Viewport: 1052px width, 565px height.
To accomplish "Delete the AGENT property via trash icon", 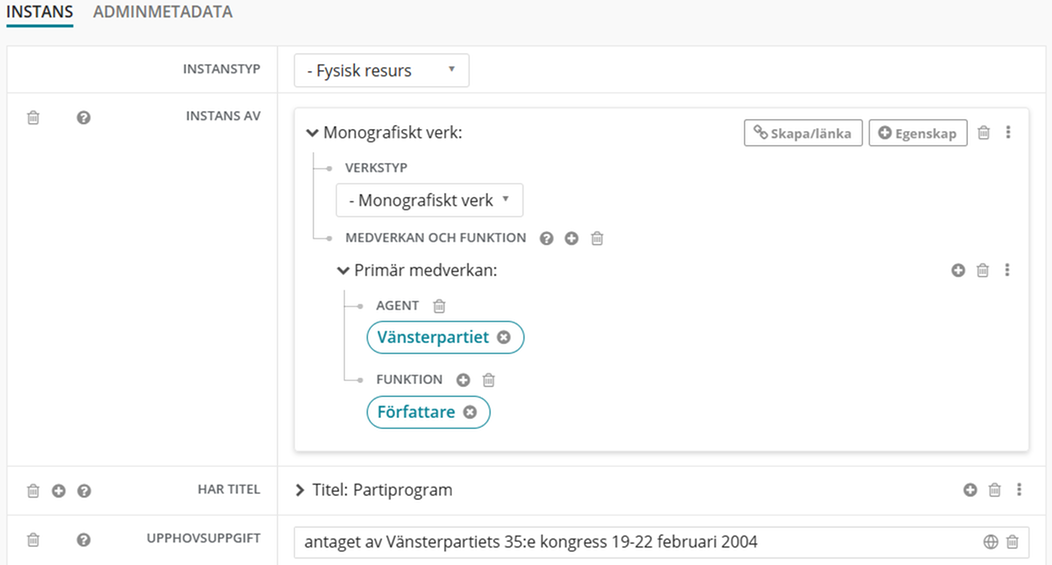I will pos(439,306).
